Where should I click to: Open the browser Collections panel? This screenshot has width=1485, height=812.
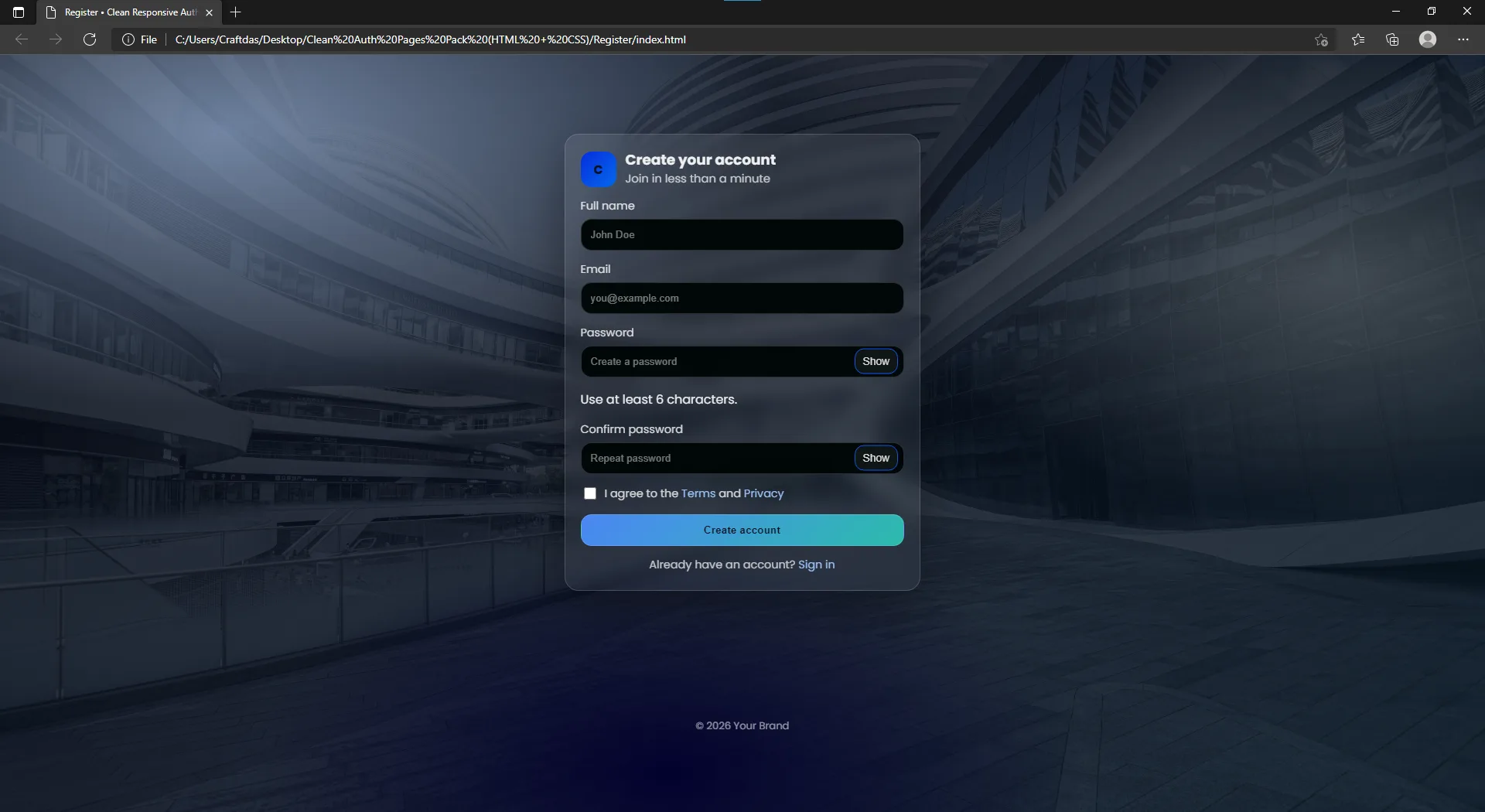1392,39
